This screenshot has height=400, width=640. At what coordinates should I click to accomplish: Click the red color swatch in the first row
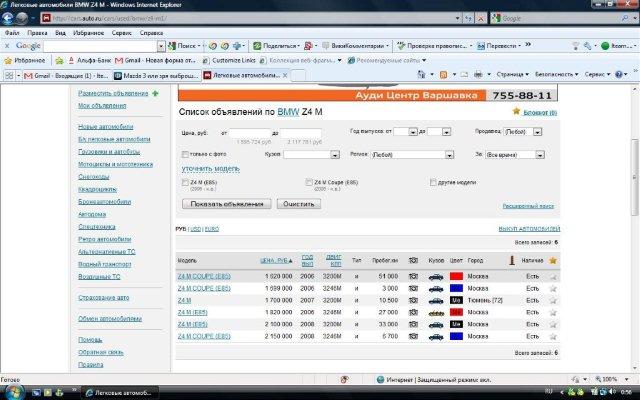[455, 275]
